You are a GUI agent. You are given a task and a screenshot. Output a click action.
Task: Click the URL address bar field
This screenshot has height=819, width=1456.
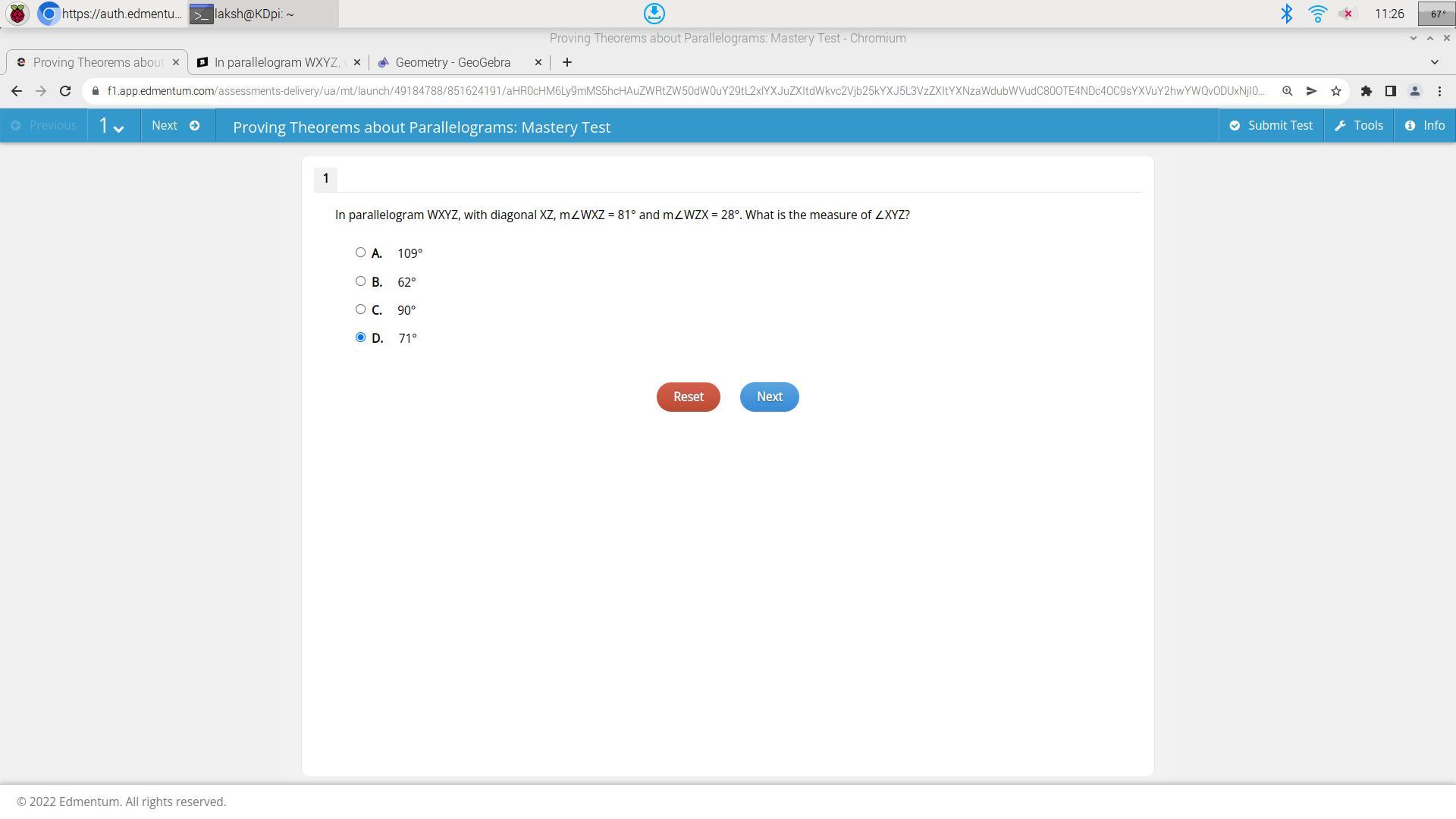(682, 91)
